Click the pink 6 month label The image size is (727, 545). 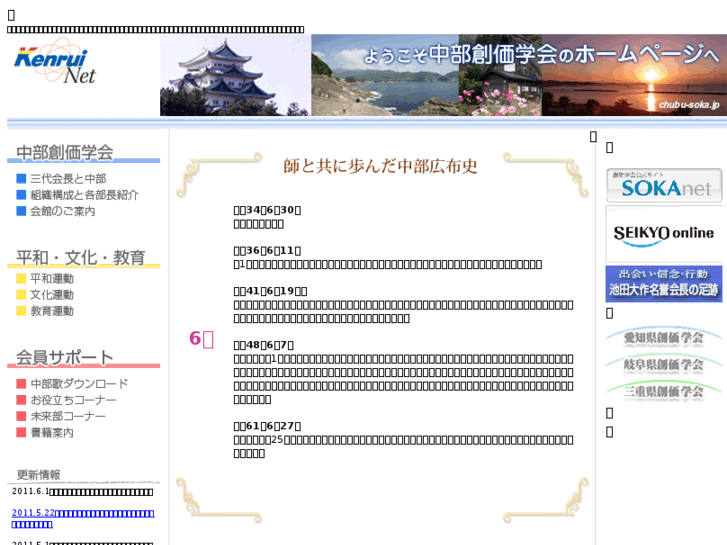pyautogui.click(x=201, y=339)
